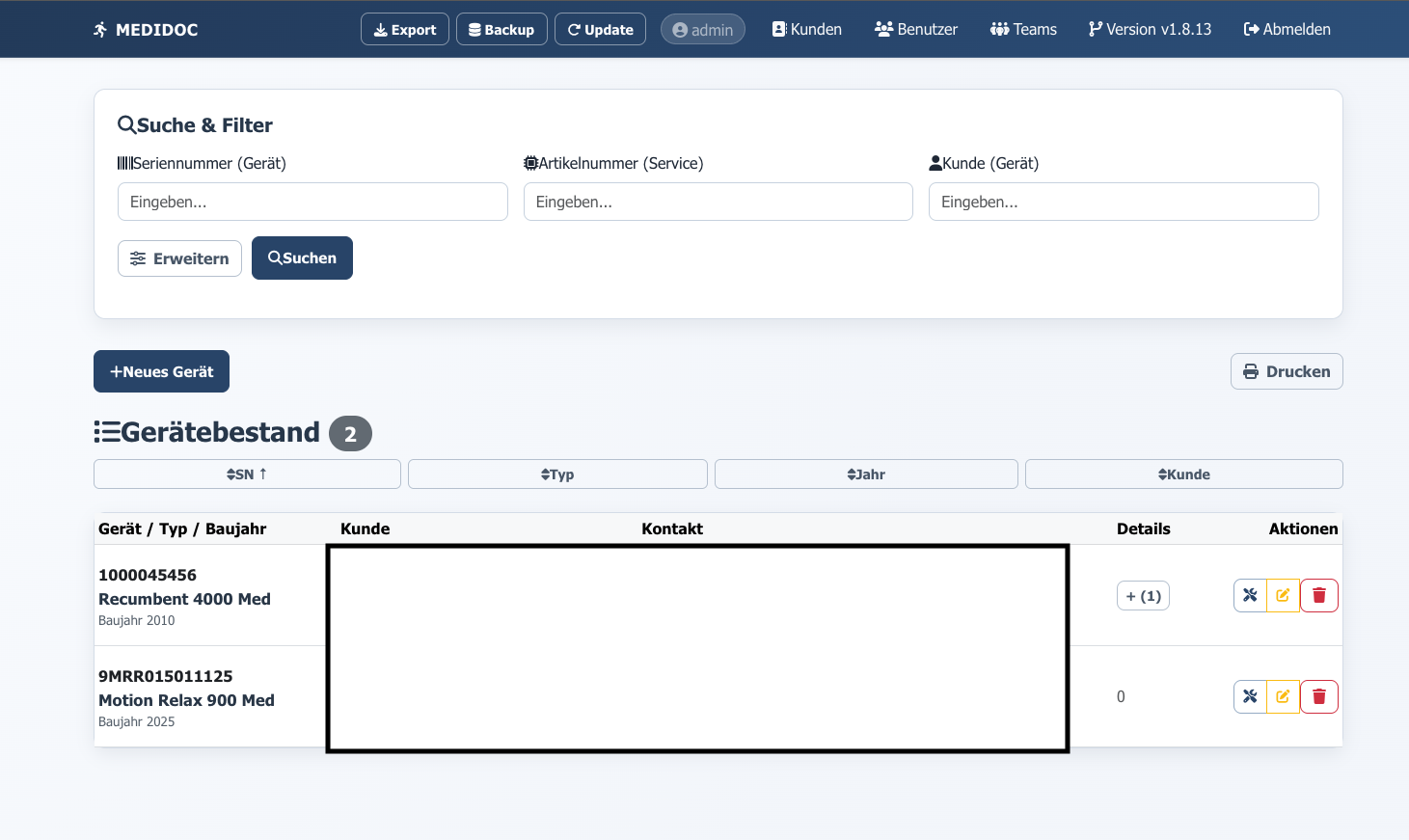Delete device 1000045456 with the trash icon
The height and width of the screenshot is (840, 1409).
pyautogui.click(x=1318, y=596)
